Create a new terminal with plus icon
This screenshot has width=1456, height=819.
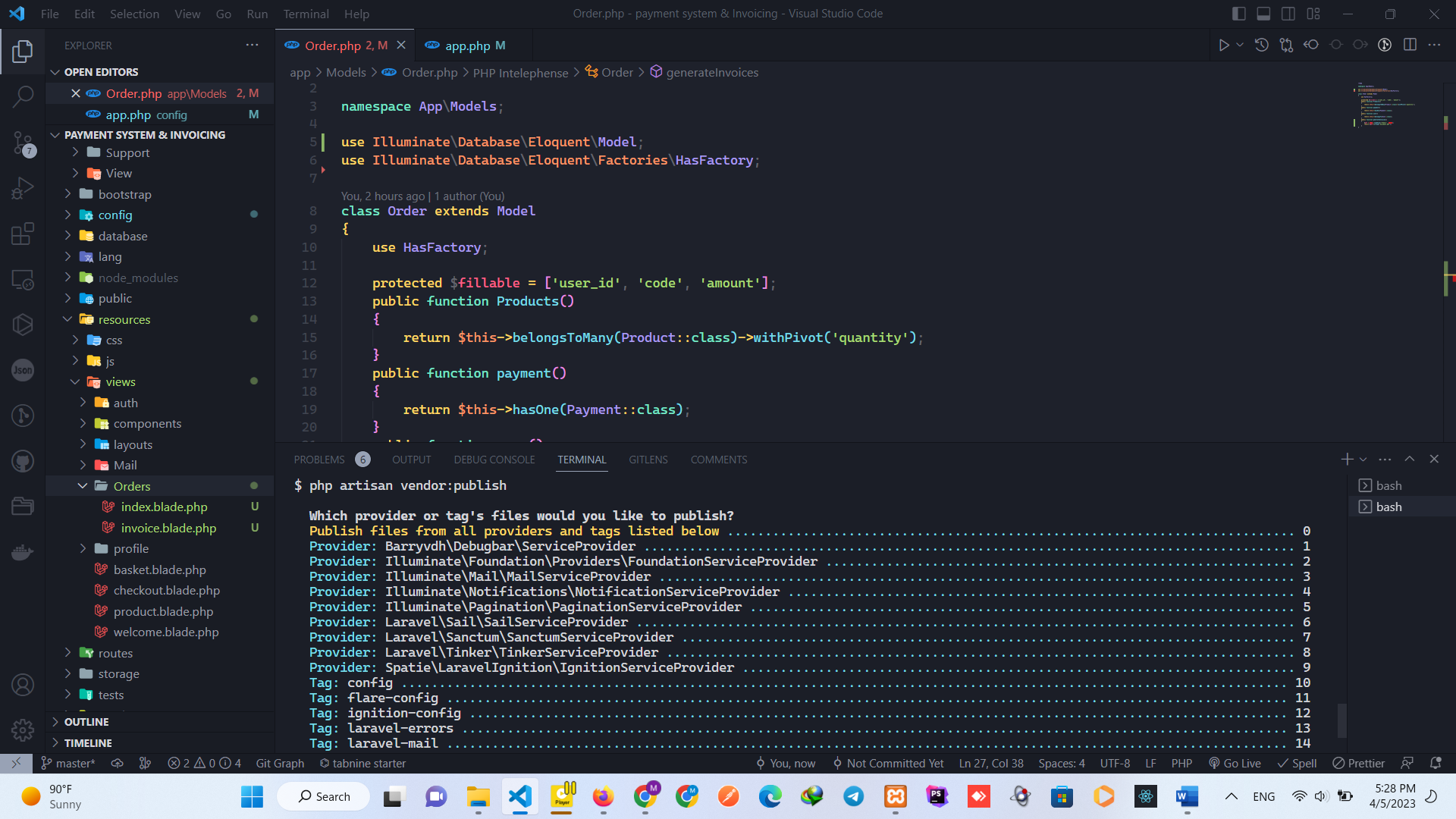[x=1347, y=460]
